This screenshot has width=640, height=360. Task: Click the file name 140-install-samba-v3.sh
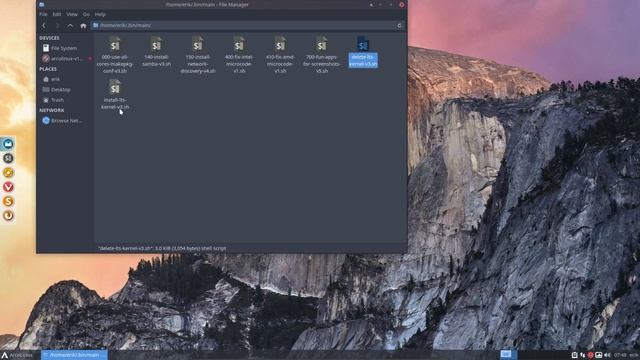click(156, 60)
